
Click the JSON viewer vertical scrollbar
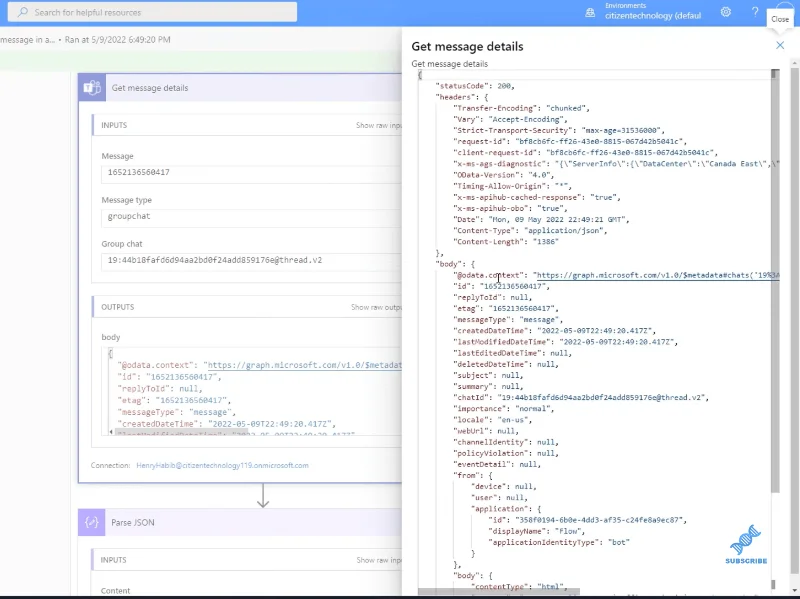[775, 281]
